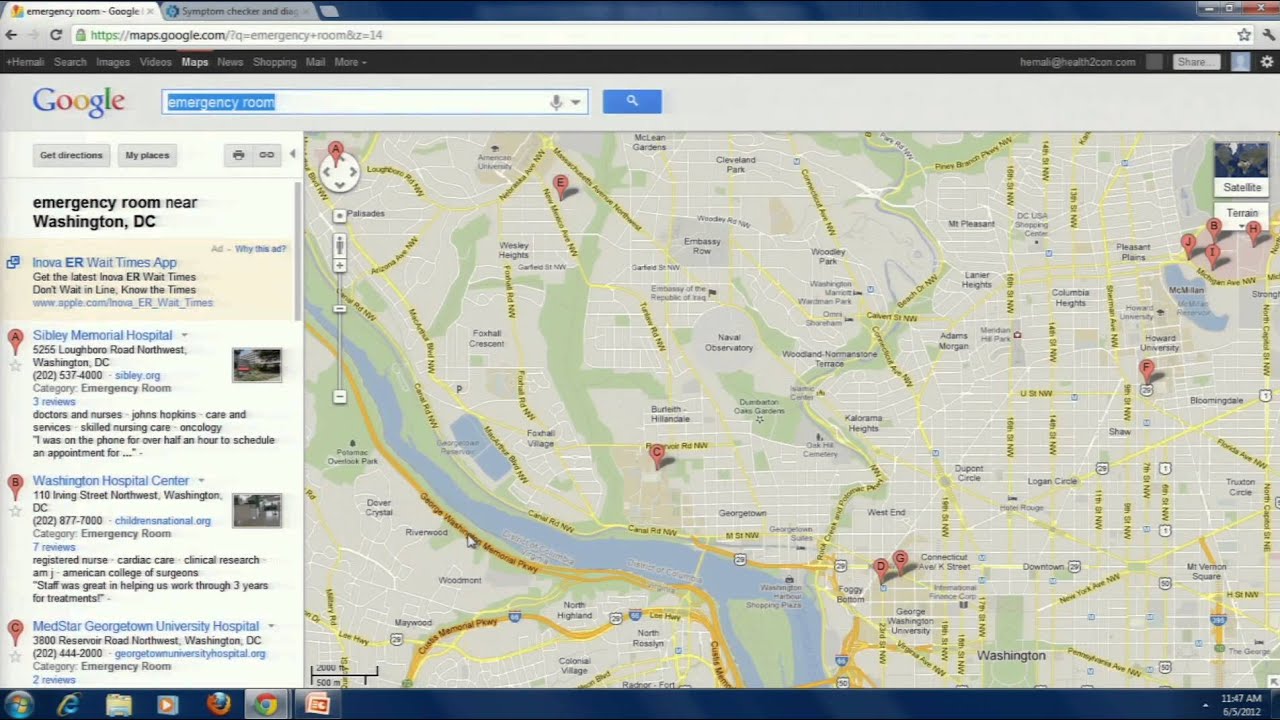Bookmark page with star icon
The width and height of the screenshot is (1280, 720).
[1243, 35]
